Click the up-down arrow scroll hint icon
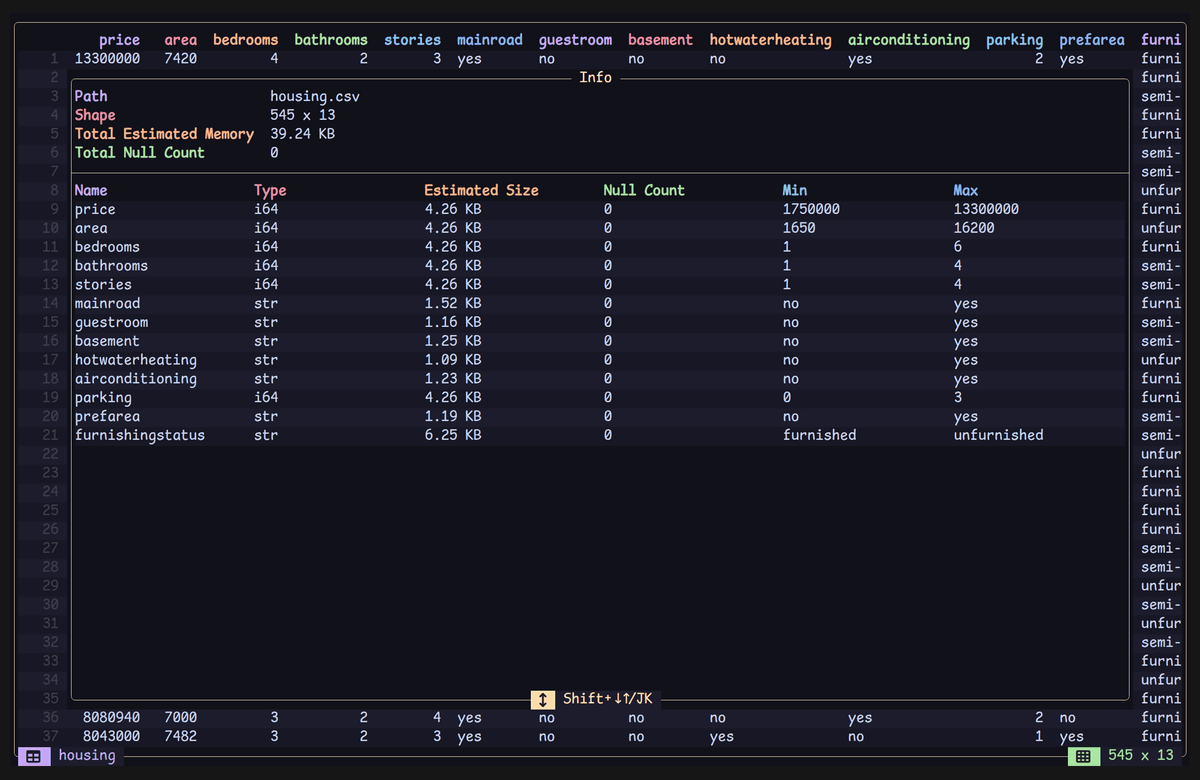The image size is (1200, 780). 541,699
